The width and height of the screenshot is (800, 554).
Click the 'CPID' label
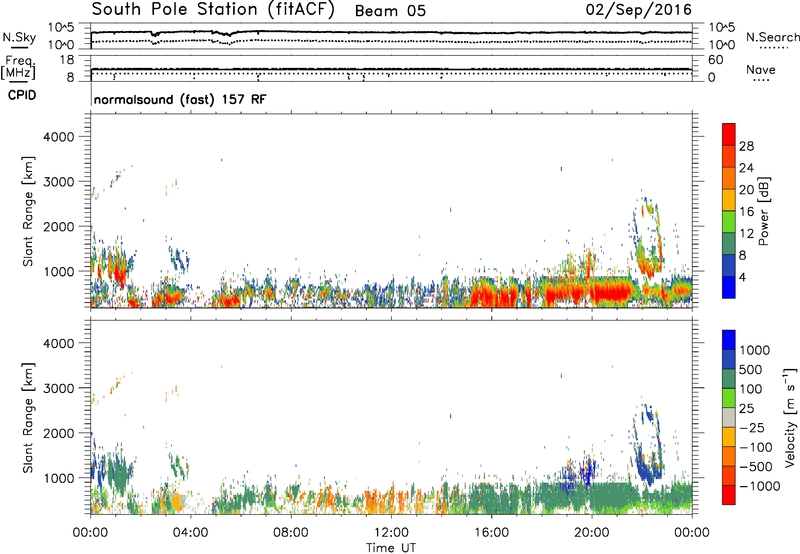click(22, 95)
